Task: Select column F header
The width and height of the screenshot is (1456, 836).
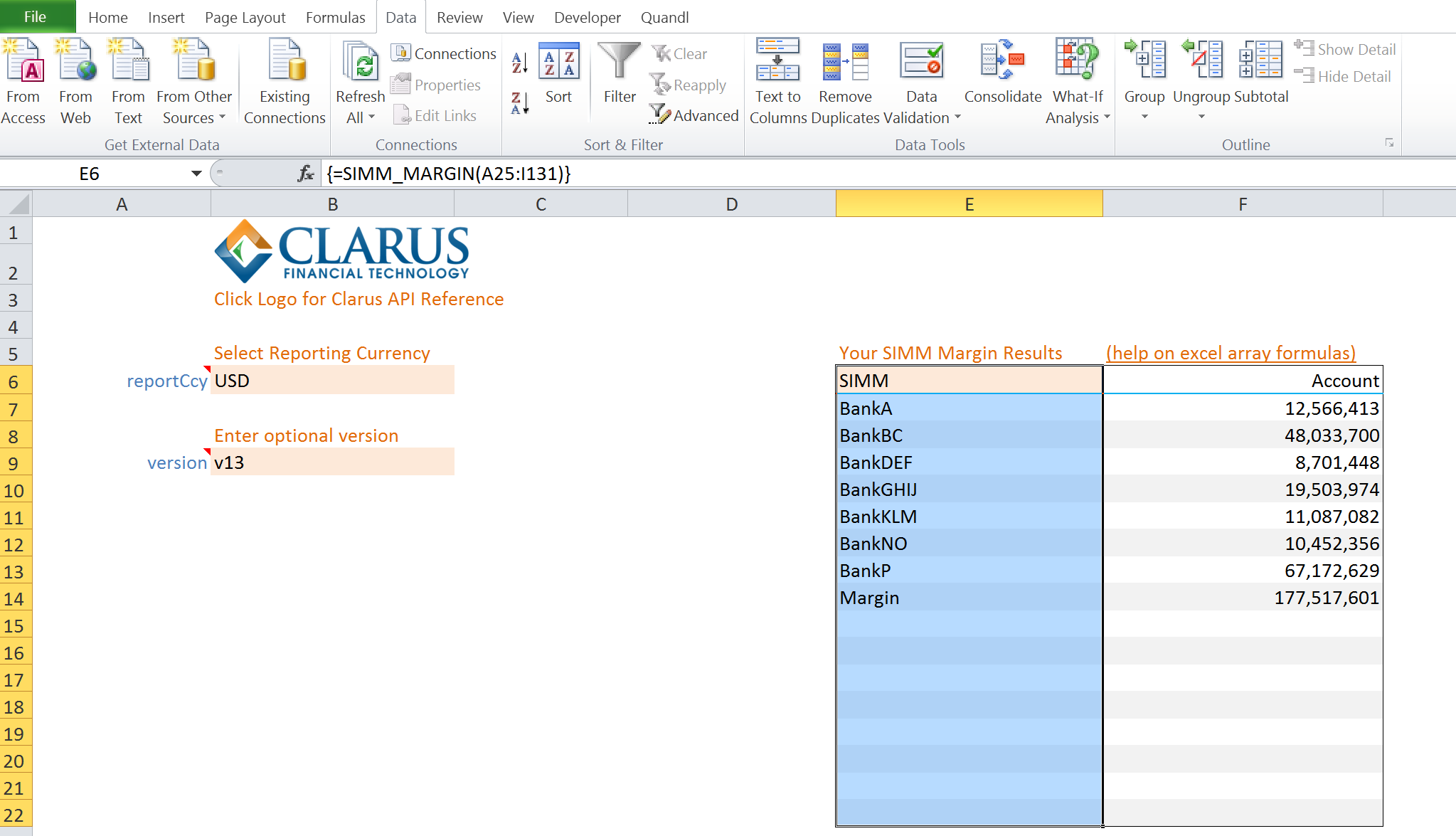Action: click(1243, 204)
